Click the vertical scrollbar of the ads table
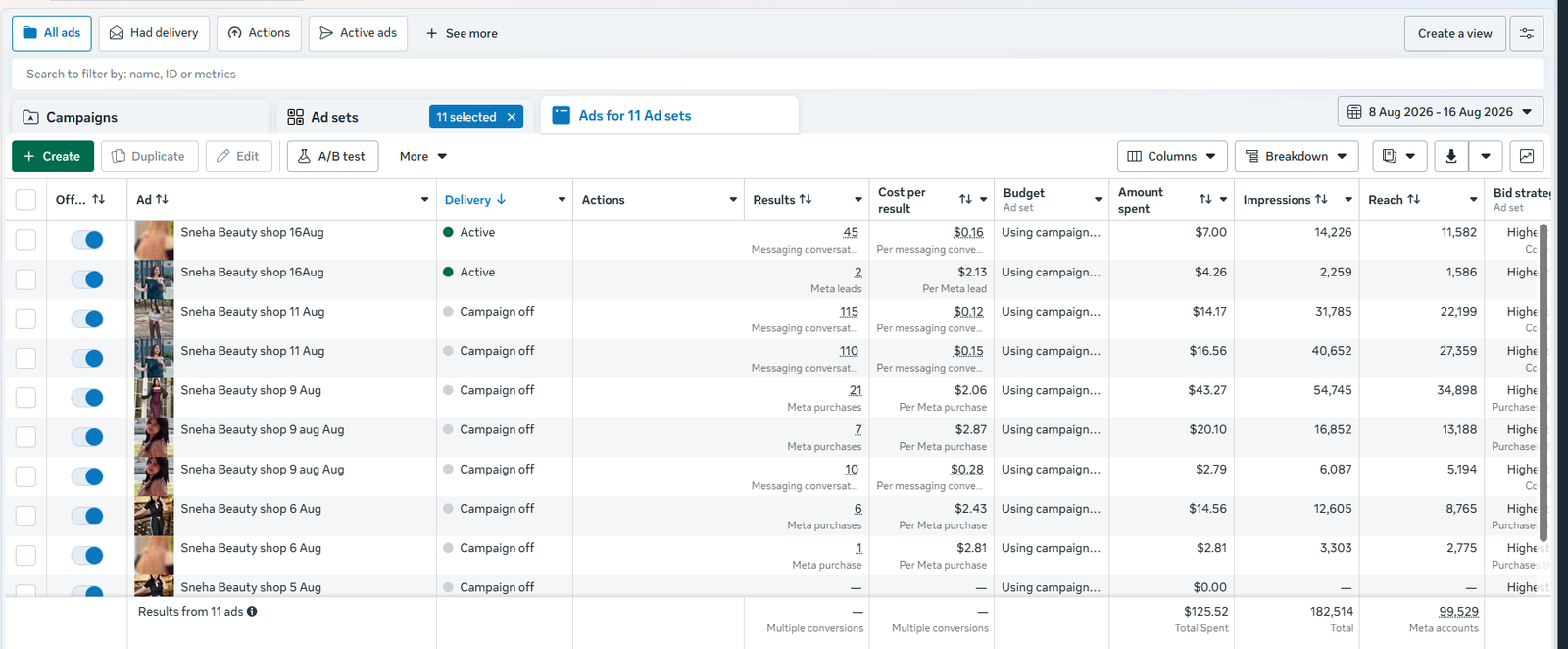 (x=1543, y=382)
